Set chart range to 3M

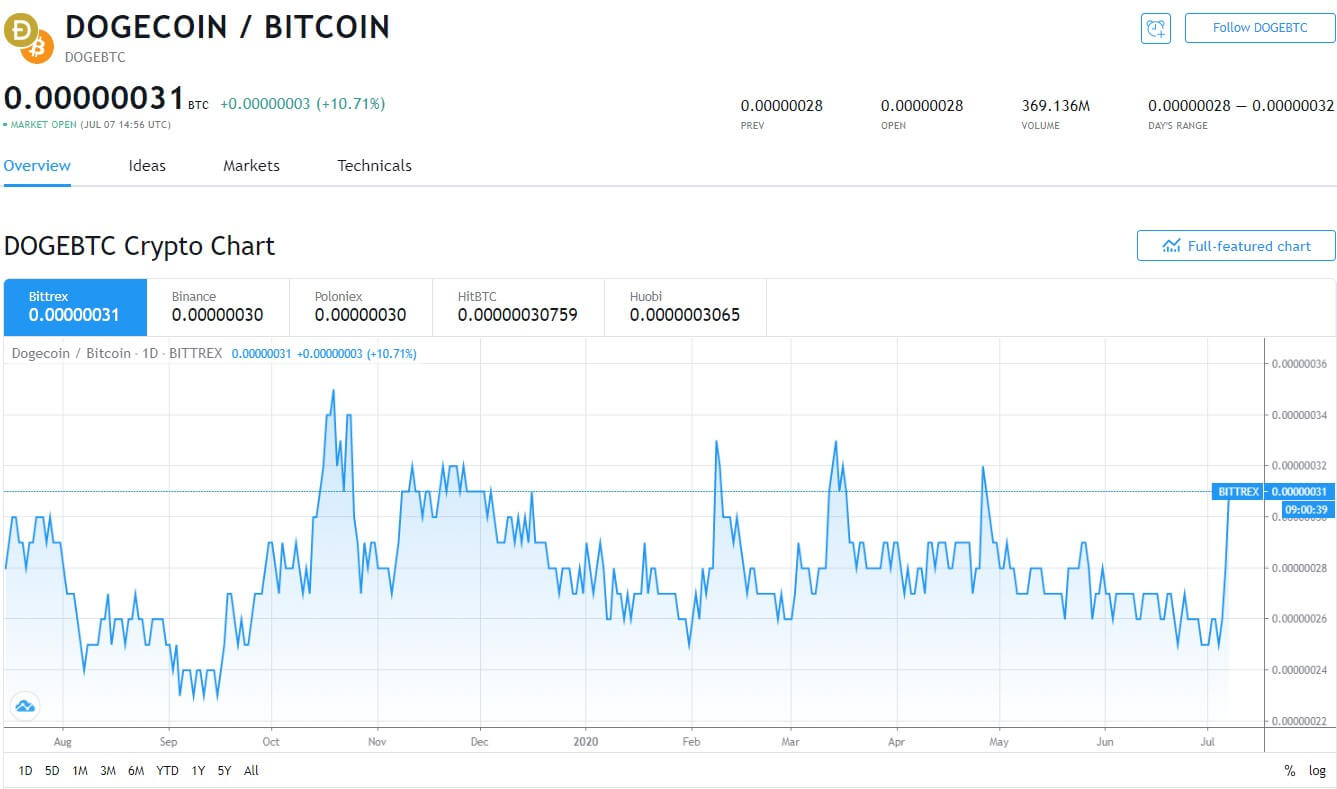(108, 771)
